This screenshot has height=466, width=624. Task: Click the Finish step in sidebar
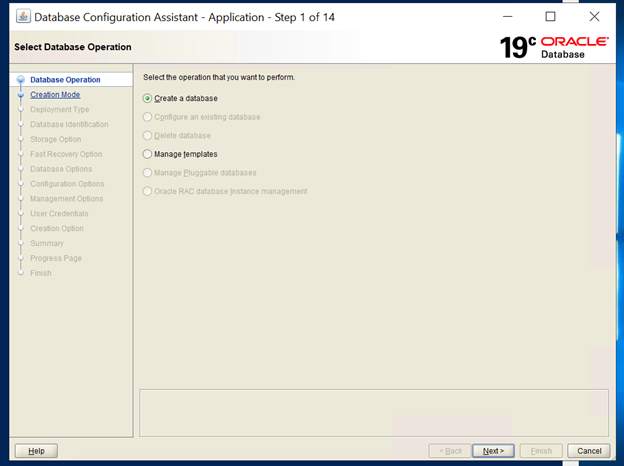pyautogui.click(x=41, y=273)
